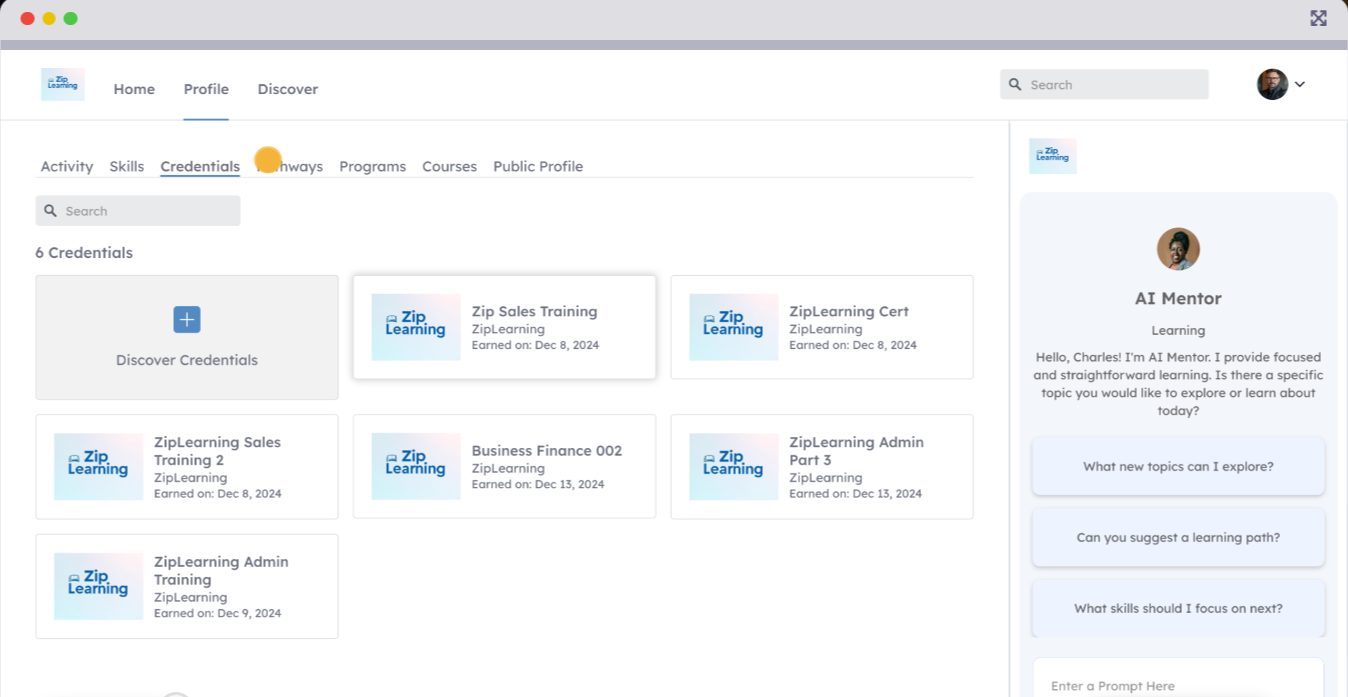This screenshot has width=1348, height=697.
Task: Click the badge on Business Finance 002 credential
Action: coord(415,466)
